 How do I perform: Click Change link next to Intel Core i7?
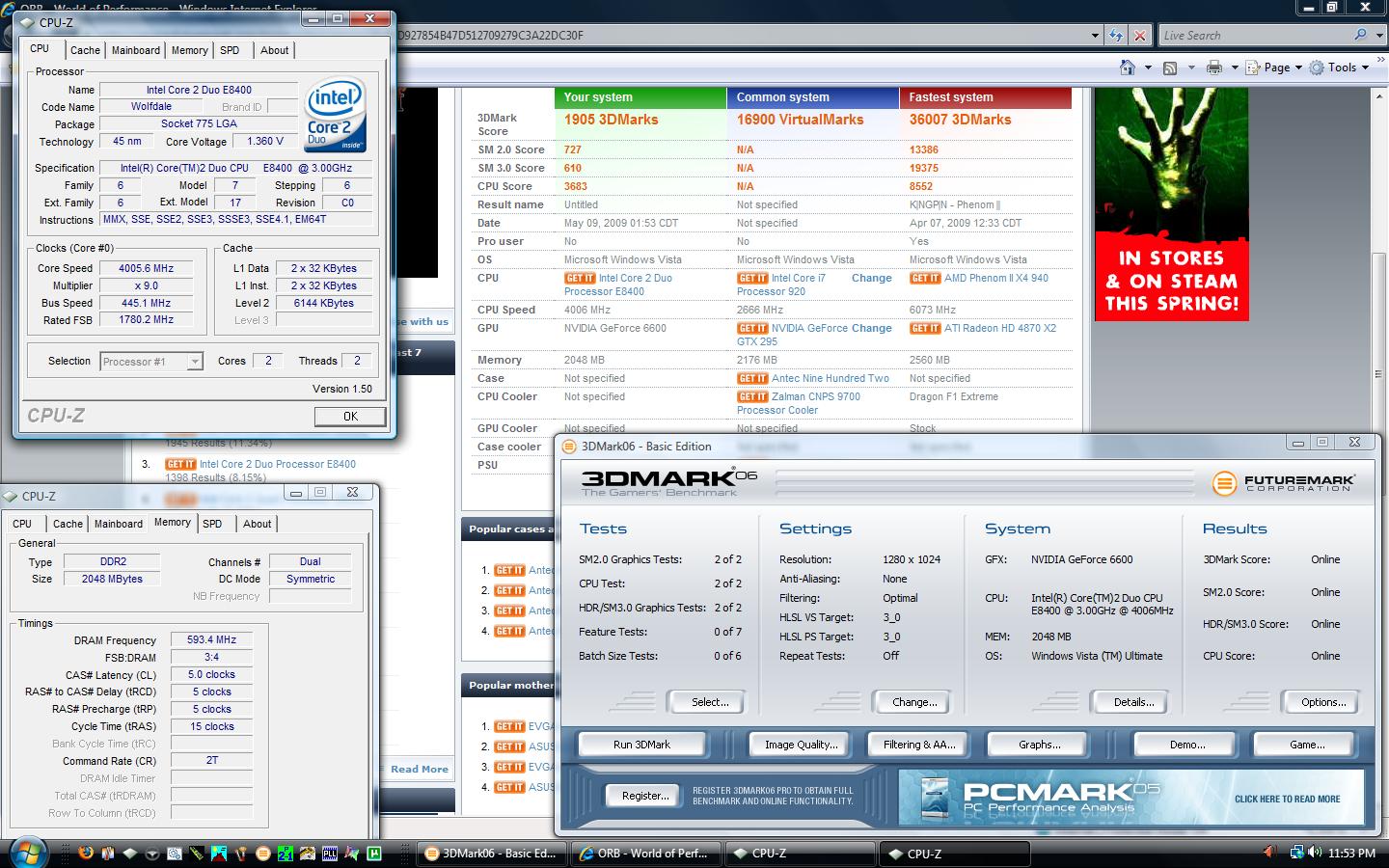pos(871,278)
